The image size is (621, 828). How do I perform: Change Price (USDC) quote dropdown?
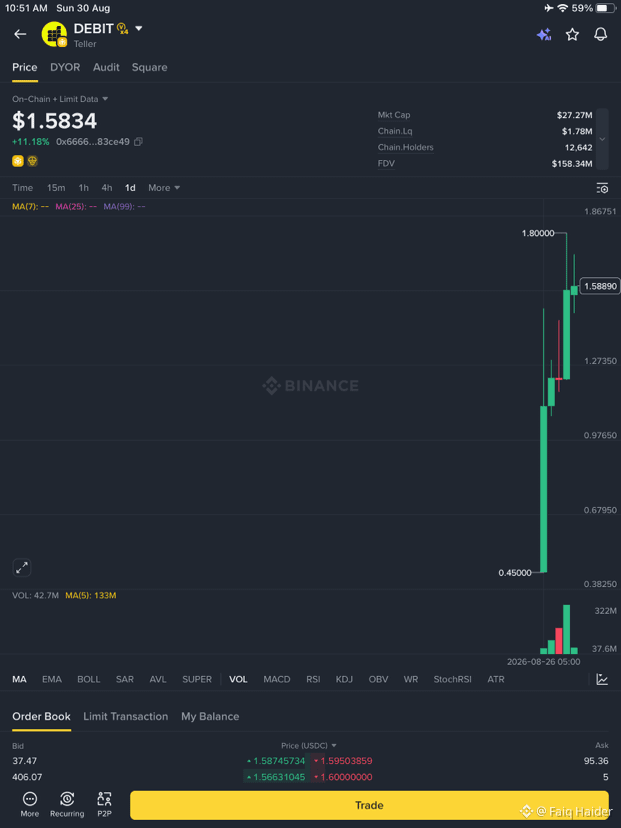coord(308,746)
